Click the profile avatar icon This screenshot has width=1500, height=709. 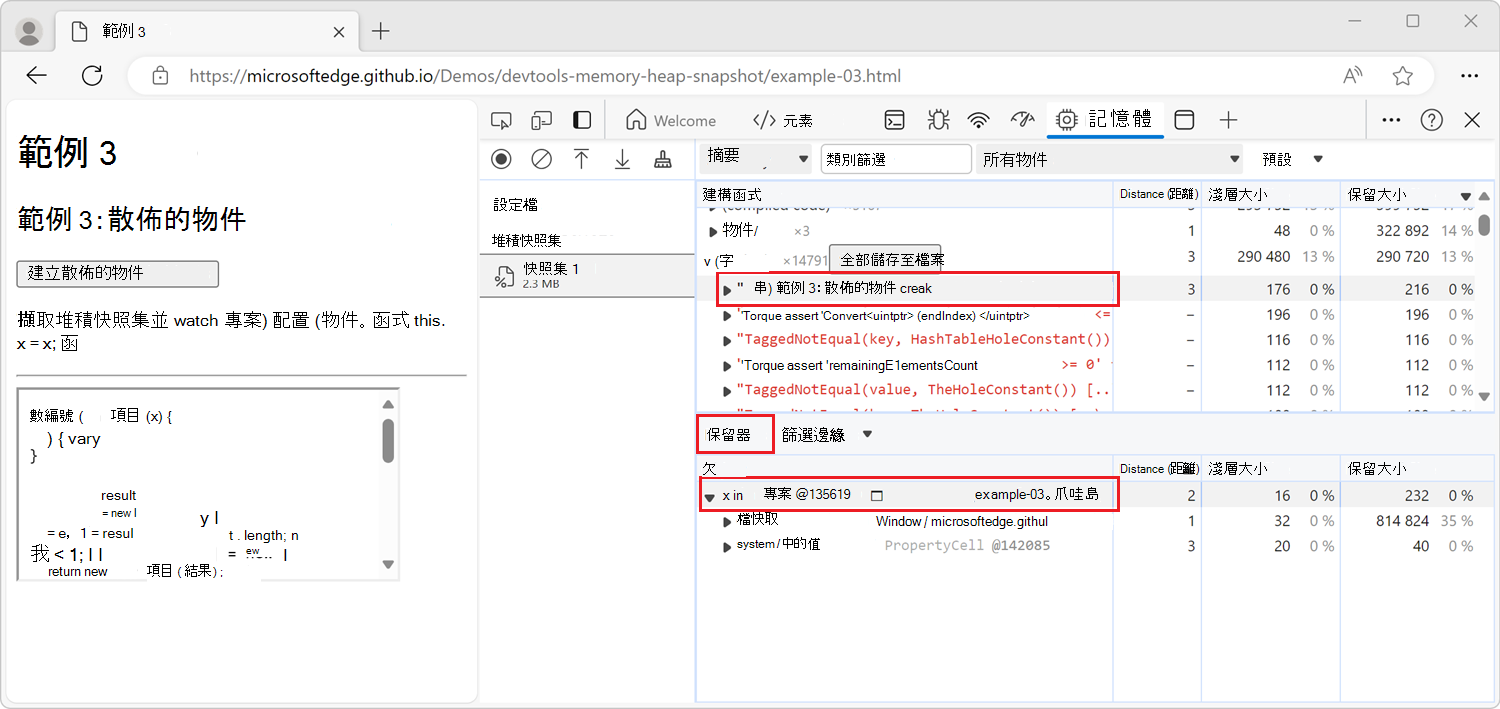30,32
